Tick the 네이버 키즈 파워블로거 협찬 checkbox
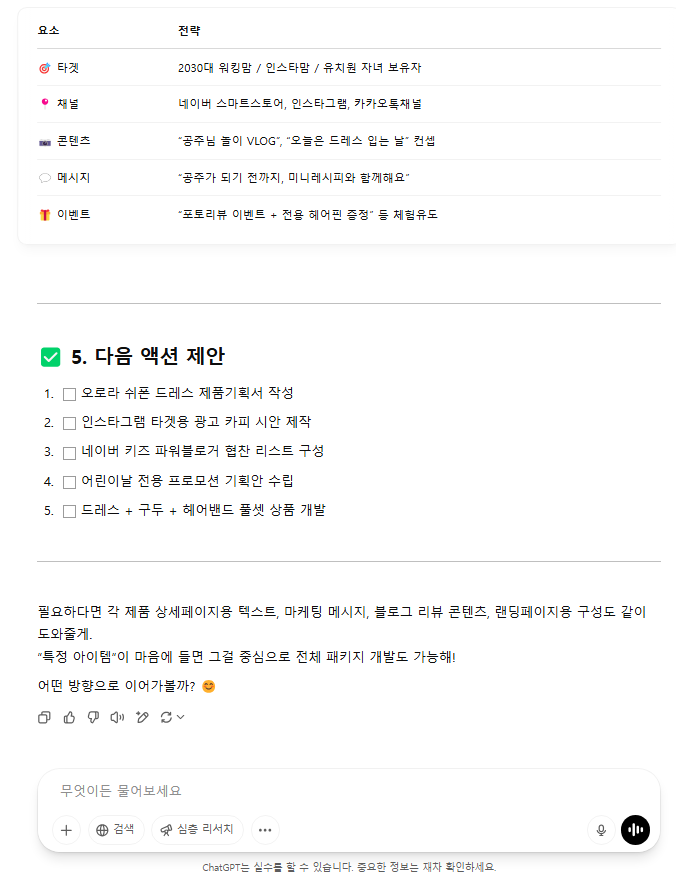The image size is (676, 879). (x=70, y=453)
